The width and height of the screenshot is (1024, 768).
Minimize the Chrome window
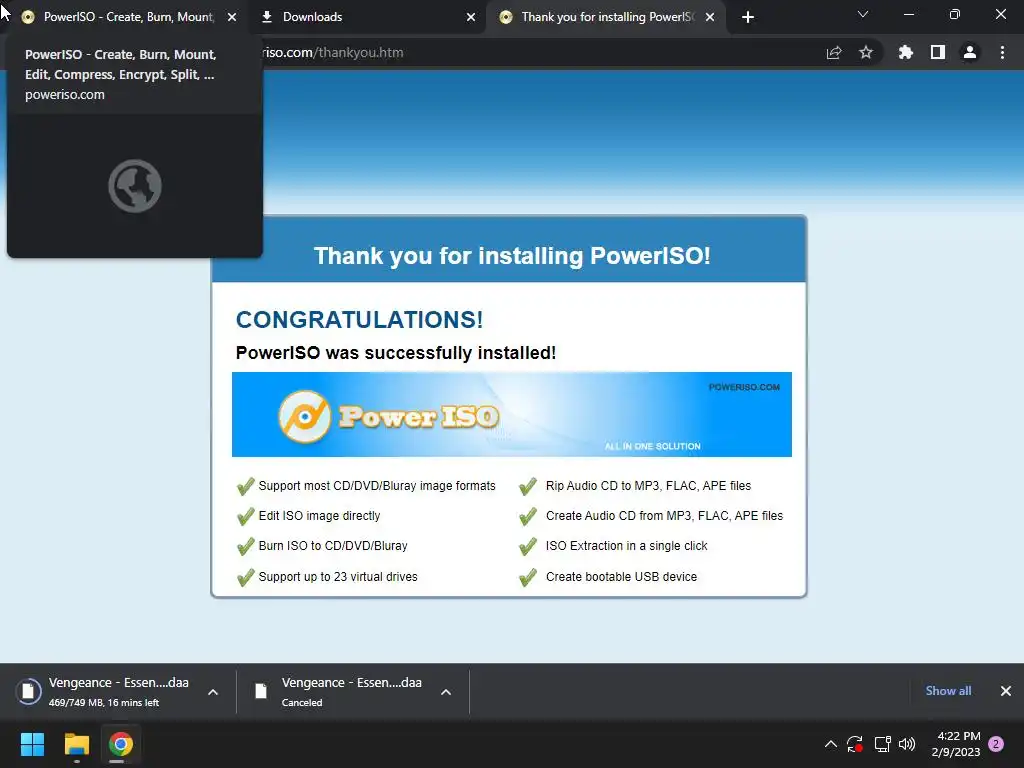click(908, 14)
